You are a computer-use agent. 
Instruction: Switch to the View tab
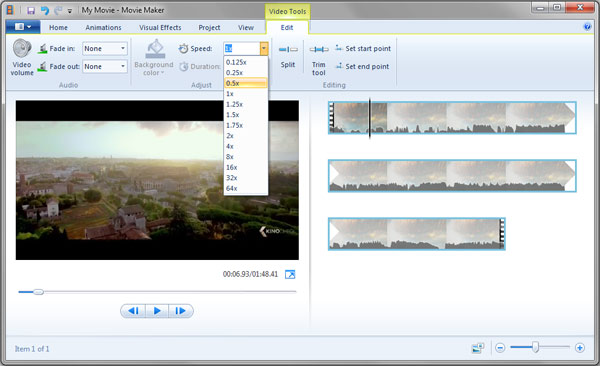tap(246, 28)
